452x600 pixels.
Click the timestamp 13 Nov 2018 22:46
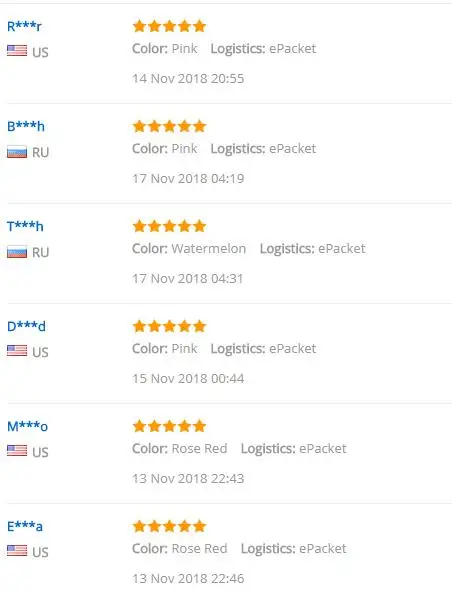pyautogui.click(x=188, y=579)
